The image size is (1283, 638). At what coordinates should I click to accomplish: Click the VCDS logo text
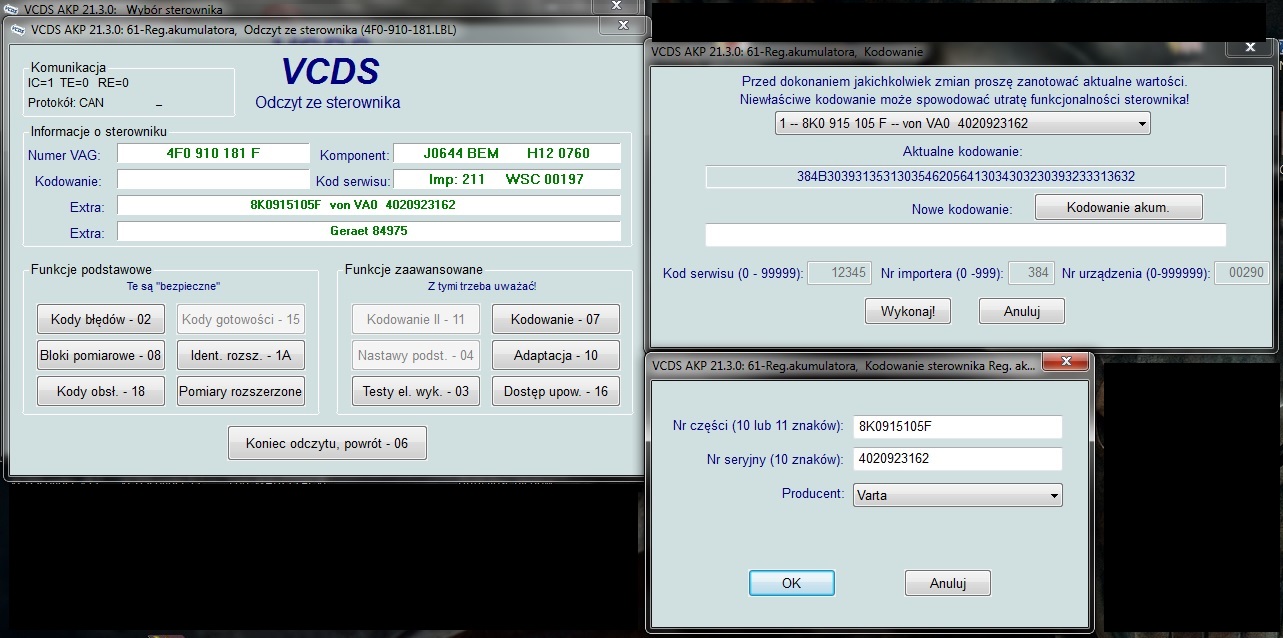click(x=330, y=72)
